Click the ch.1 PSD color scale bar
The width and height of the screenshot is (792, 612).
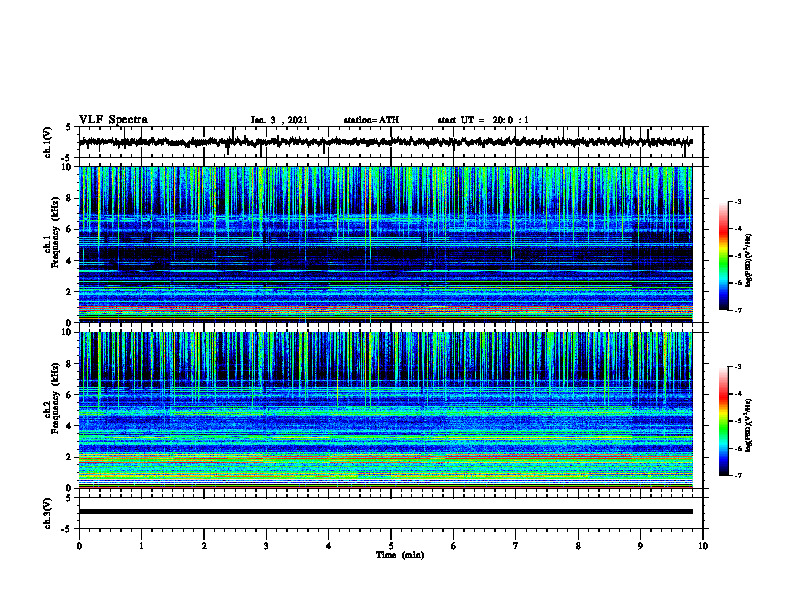[724, 256]
